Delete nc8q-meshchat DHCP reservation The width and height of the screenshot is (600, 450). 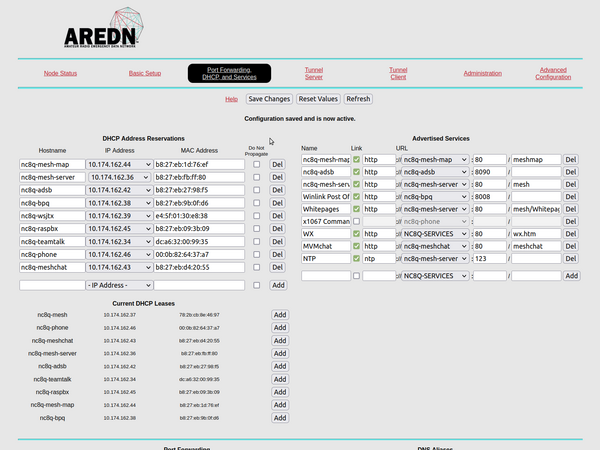click(277, 267)
